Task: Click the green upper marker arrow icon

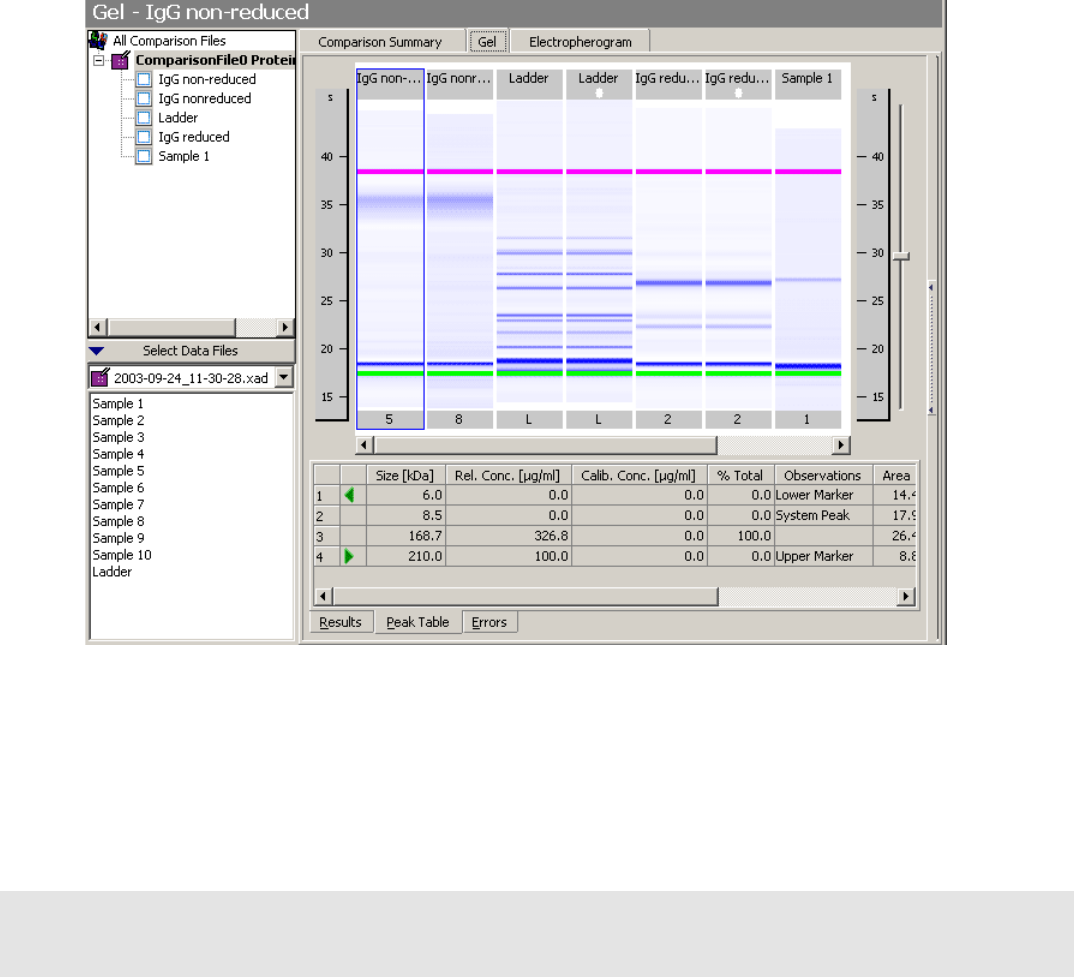Action: click(349, 556)
